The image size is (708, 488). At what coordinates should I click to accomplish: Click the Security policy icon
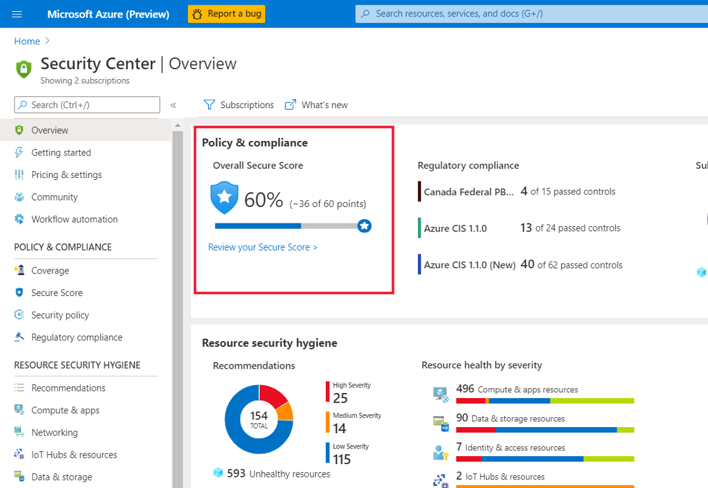(19, 315)
